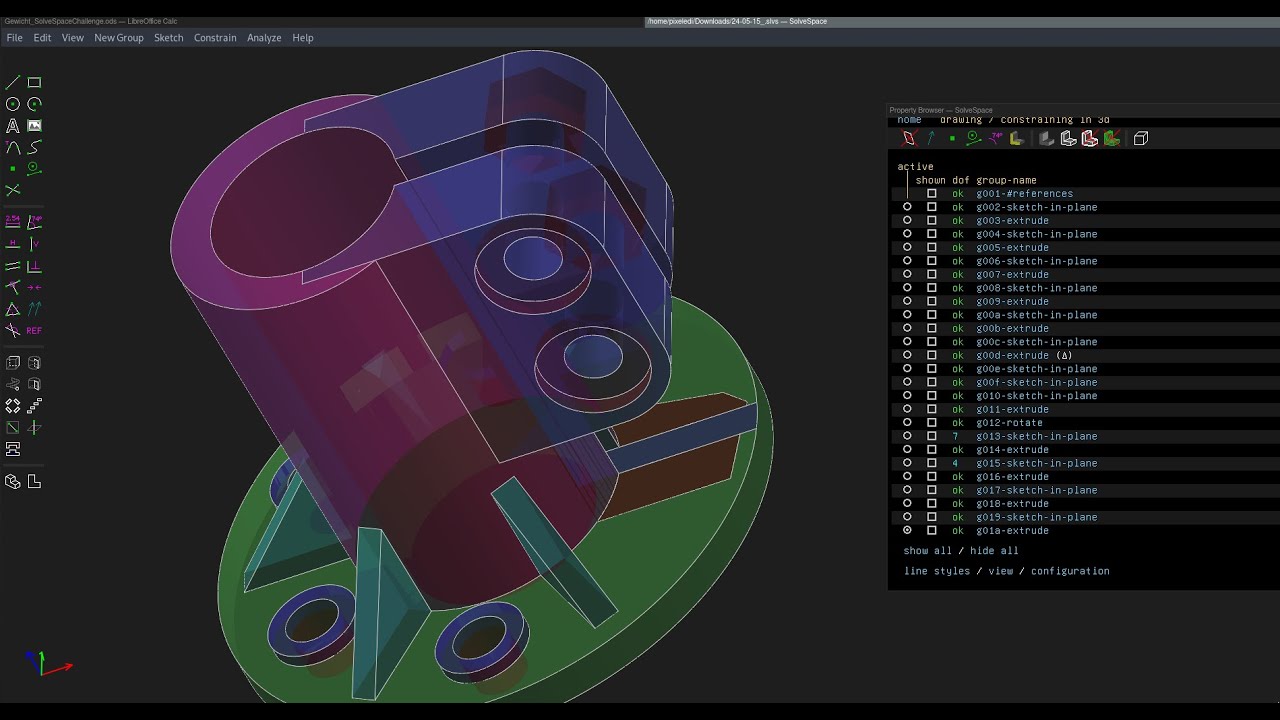Open the Analyze menu
The image size is (1280, 720).
264,38
